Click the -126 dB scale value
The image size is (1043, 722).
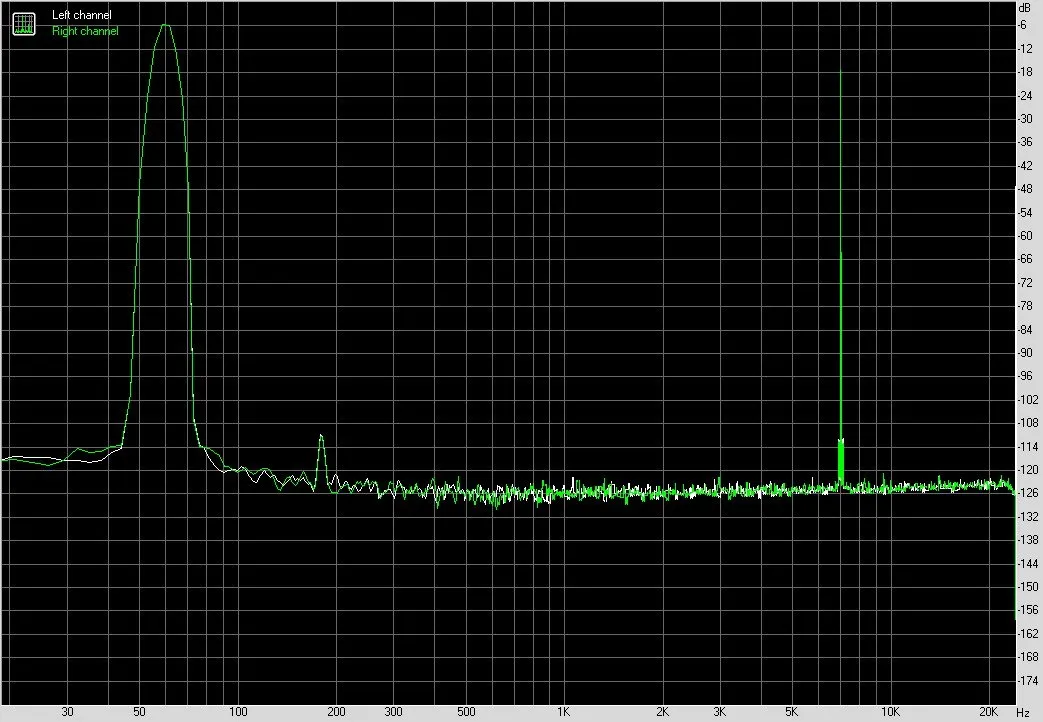(1028, 493)
